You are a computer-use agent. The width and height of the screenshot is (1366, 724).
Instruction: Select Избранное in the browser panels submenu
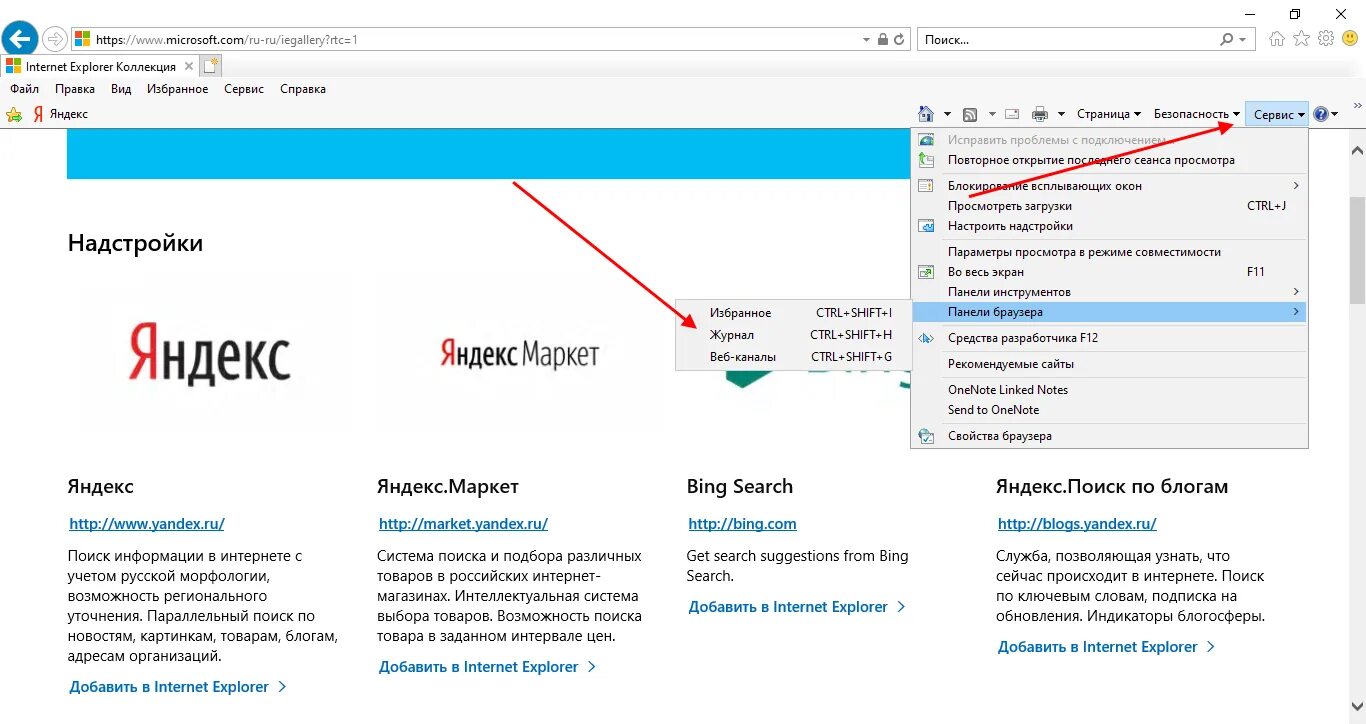pyautogui.click(x=792, y=313)
